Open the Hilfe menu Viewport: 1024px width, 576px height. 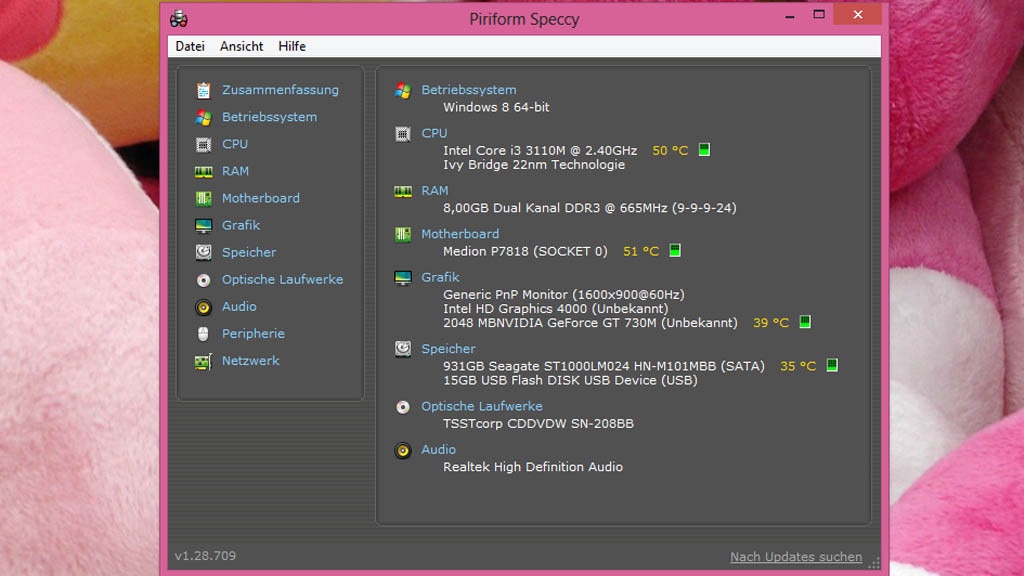click(x=291, y=46)
